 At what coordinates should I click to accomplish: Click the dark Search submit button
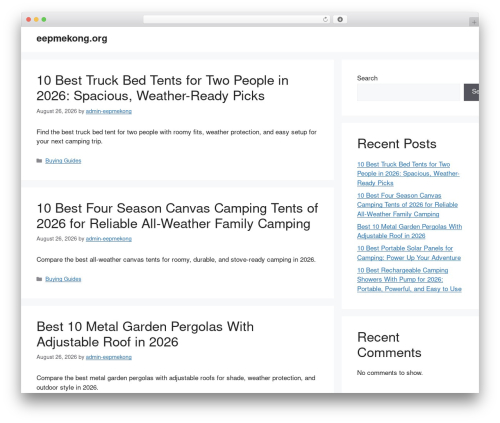point(471,92)
